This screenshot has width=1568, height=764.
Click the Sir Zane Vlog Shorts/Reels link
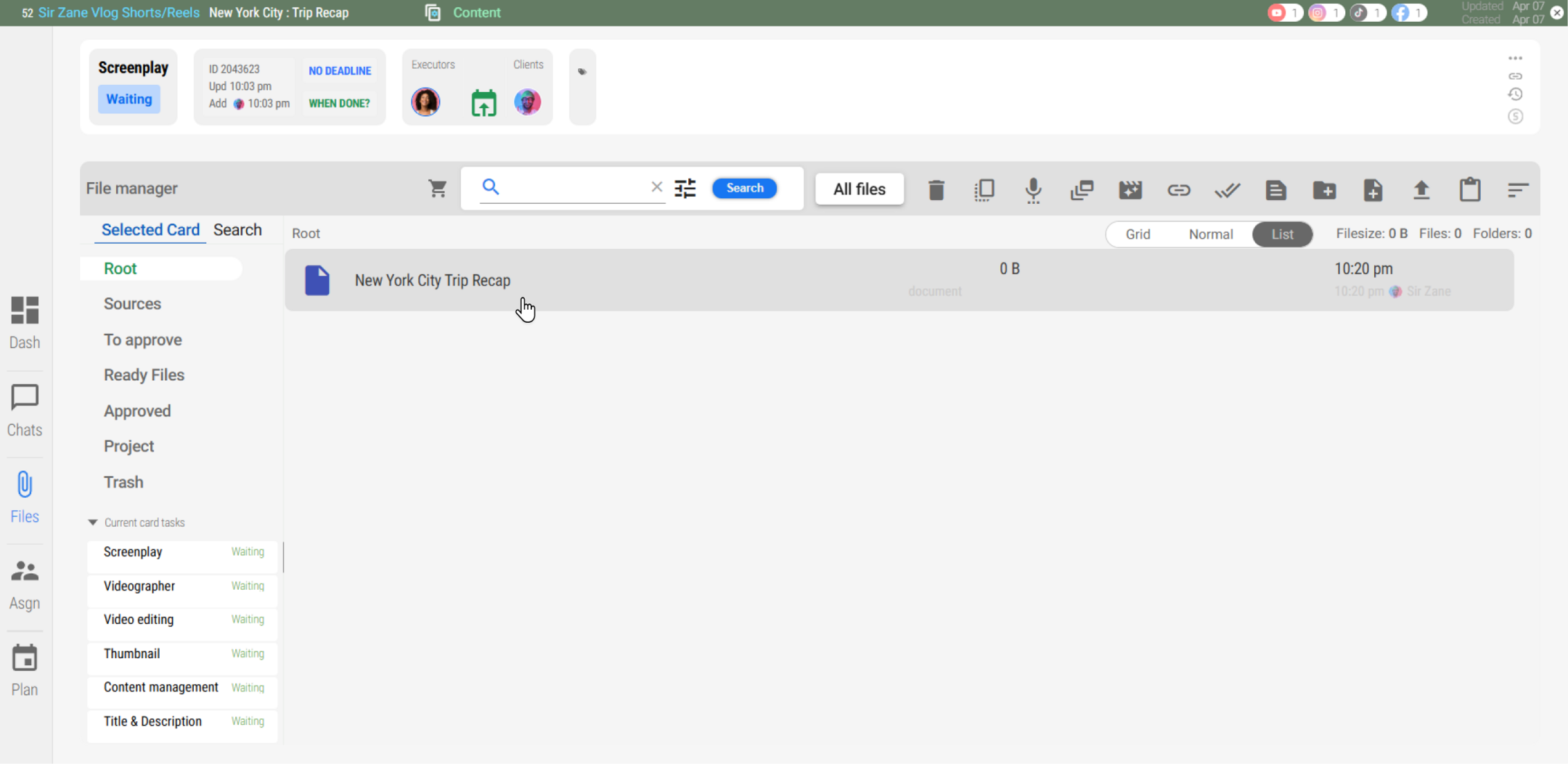(119, 13)
